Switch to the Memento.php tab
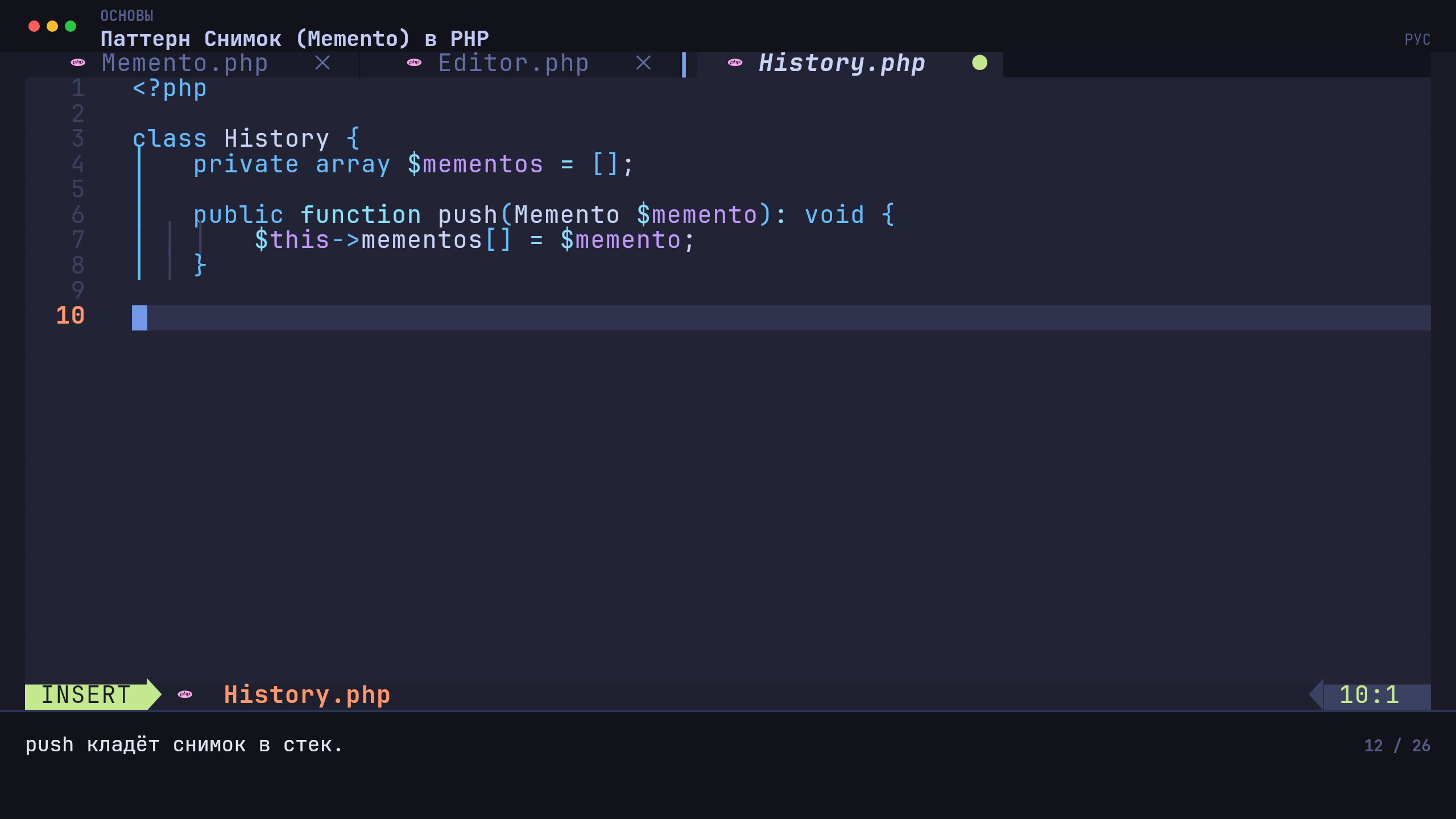1456x819 pixels. tap(185, 63)
